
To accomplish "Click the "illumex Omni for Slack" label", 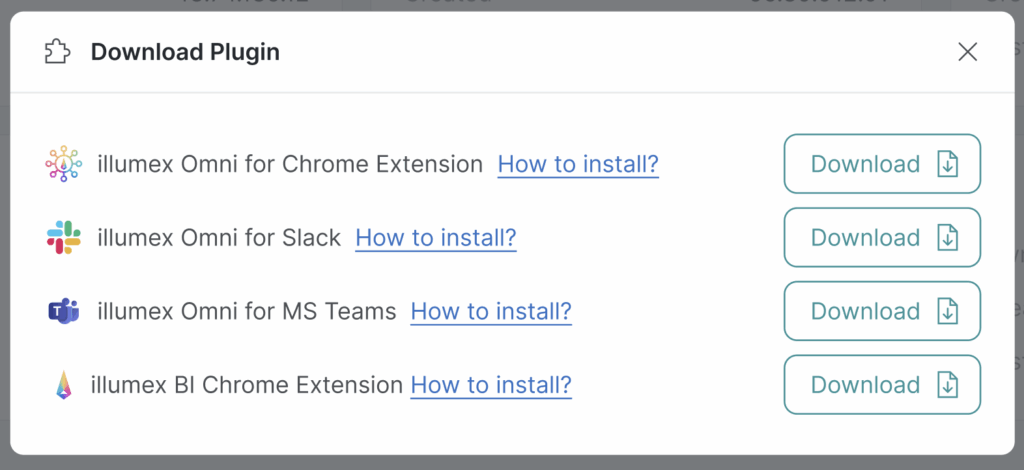I will [219, 238].
